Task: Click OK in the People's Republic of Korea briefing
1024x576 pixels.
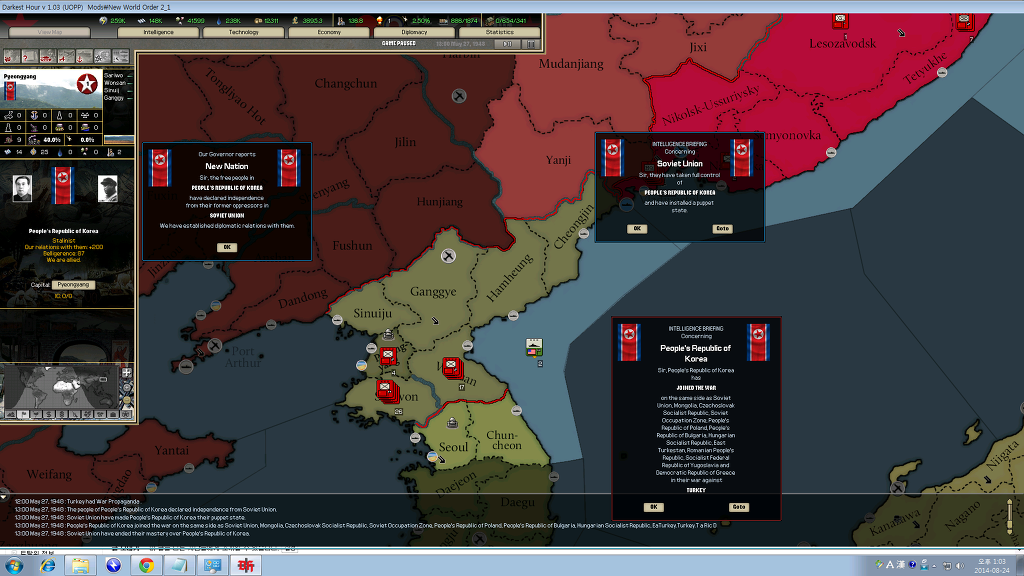Action: click(653, 507)
